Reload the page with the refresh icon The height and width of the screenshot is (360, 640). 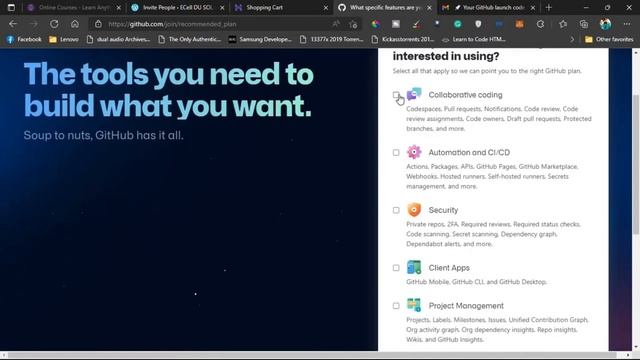54,24
